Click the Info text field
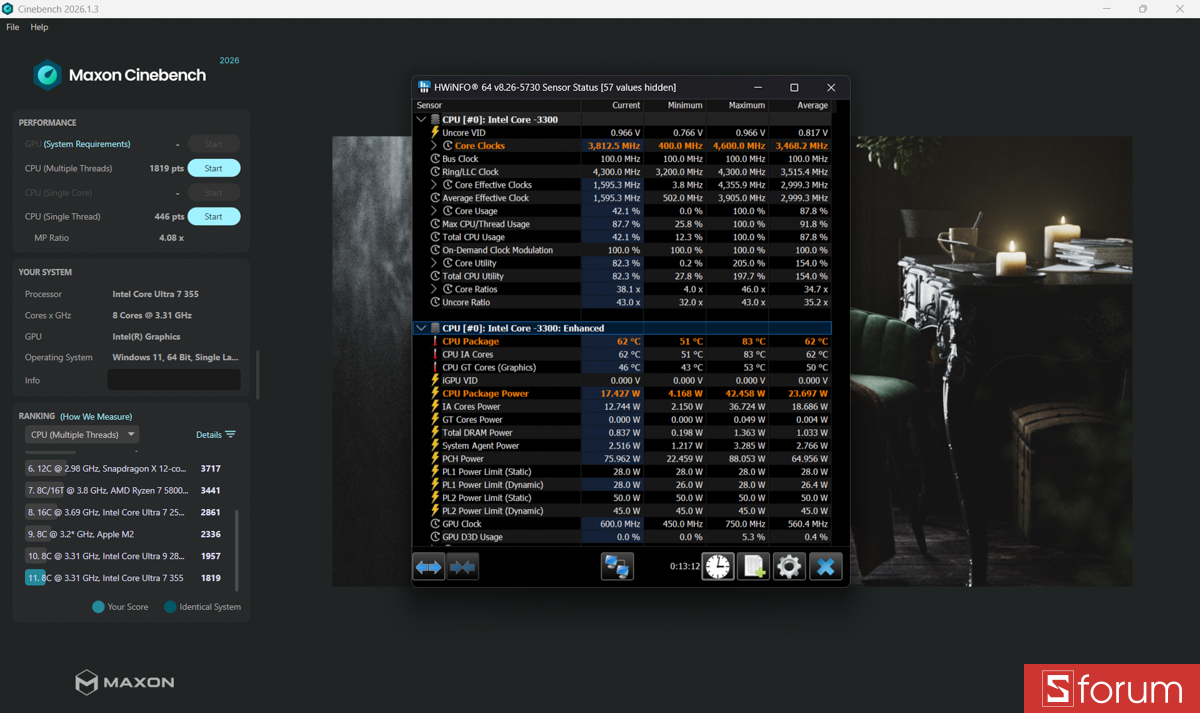1200x713 pixels. click(174, 380)
